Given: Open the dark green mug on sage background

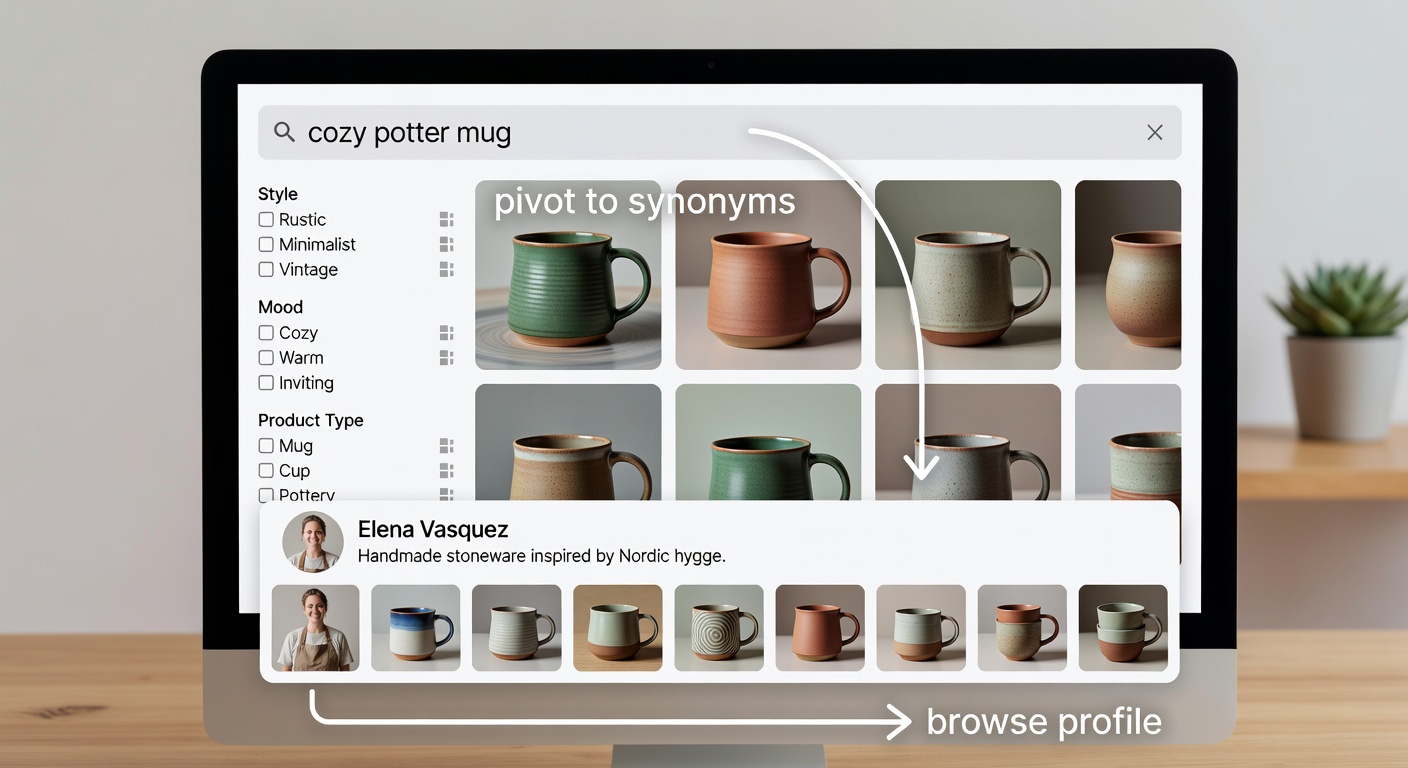Looking at the screenshot, I should [x=768, y=442].
